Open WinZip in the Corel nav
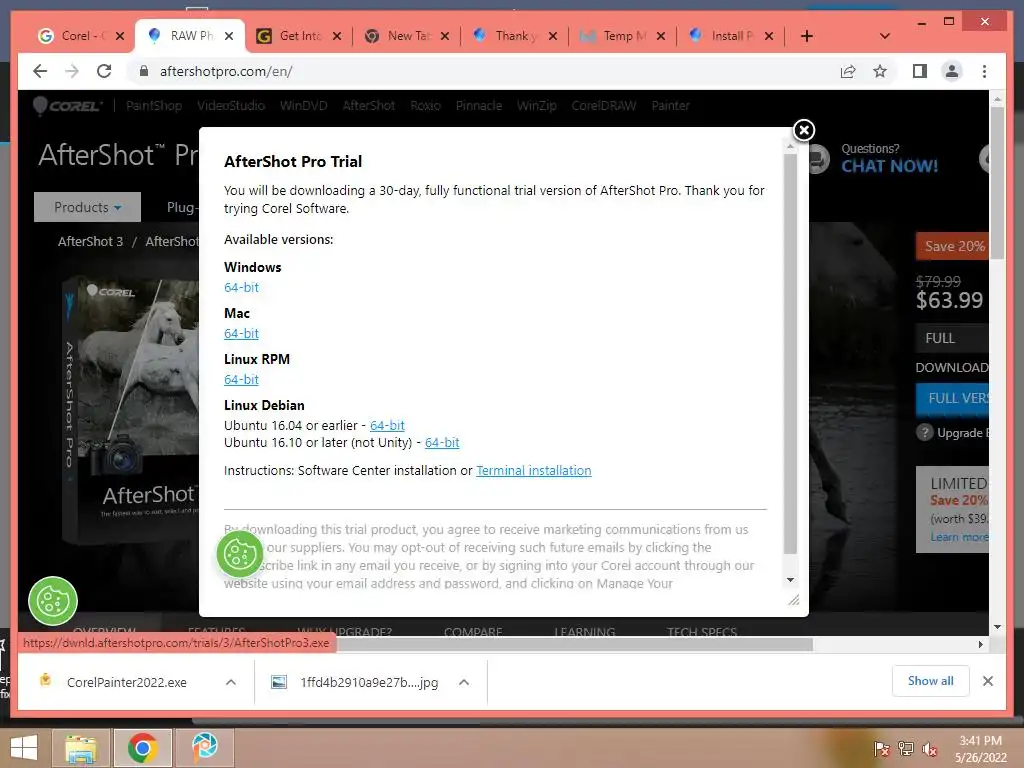Screen dimensions: 1024x768 (x=536, y=106)
